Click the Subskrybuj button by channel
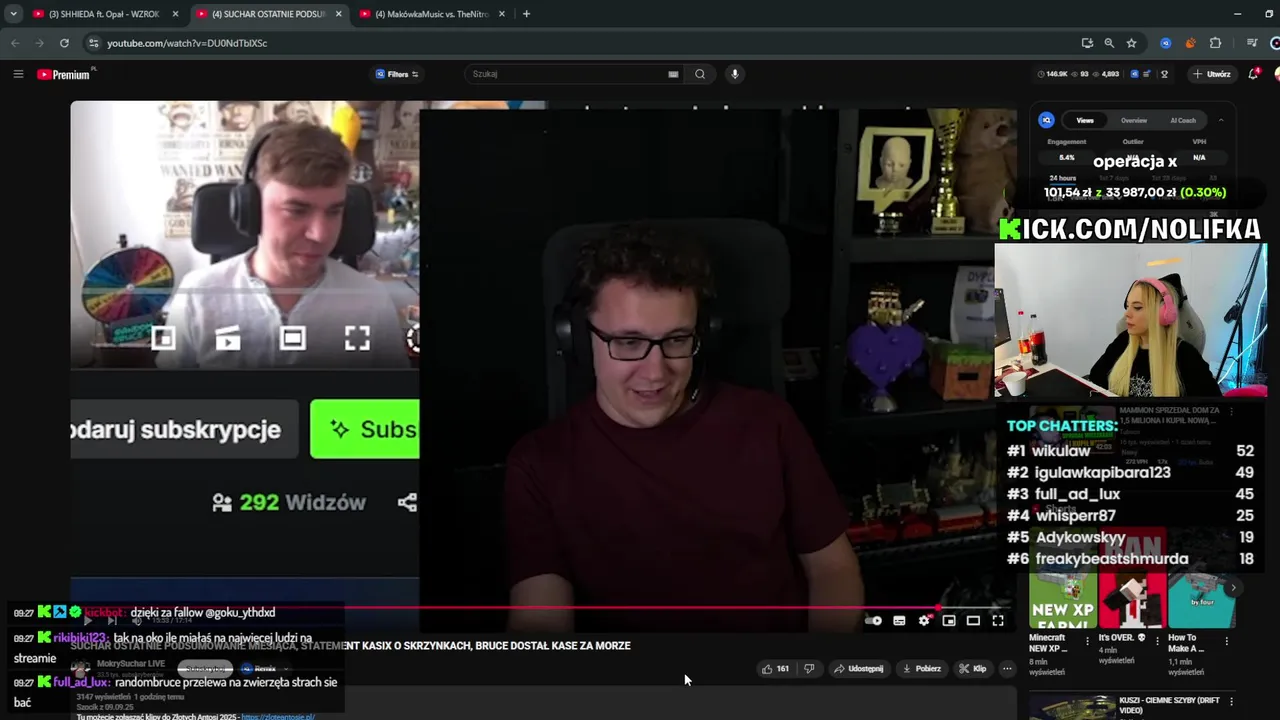This screenshot has height=720, width=1280. pyautogui.click(x=206, y=669)
